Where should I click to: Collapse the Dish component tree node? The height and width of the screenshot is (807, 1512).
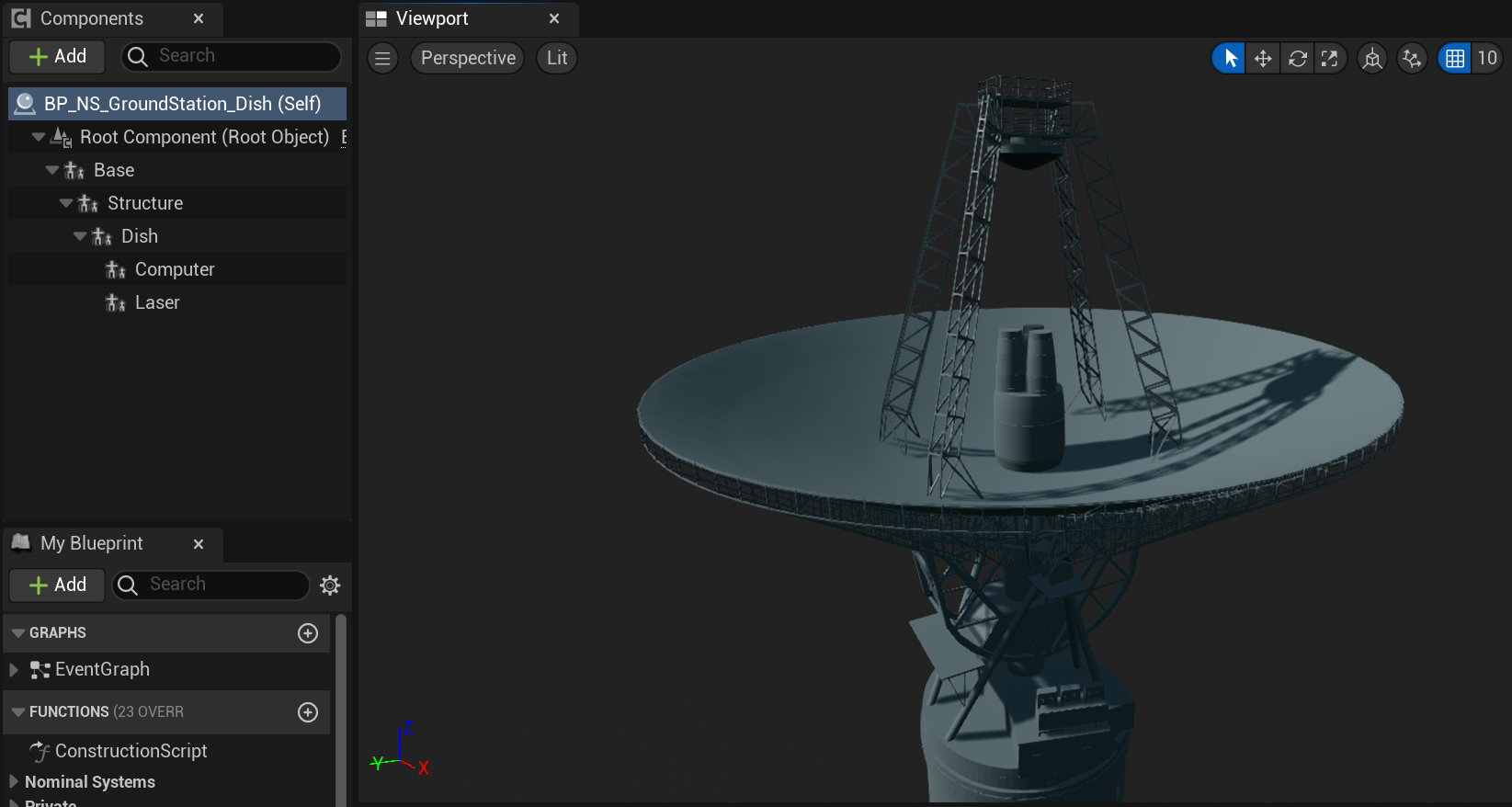(x=80, y=236)
